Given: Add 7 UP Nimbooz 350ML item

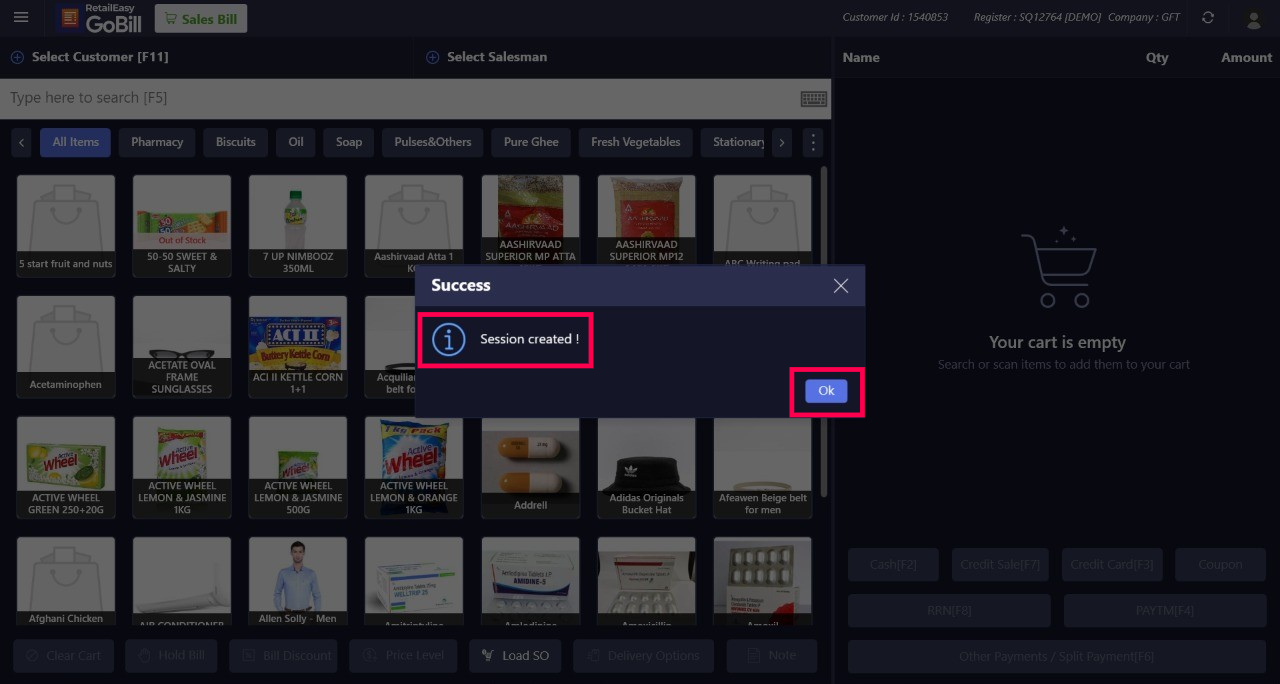Looking at the screenshot, I should 298,226.
